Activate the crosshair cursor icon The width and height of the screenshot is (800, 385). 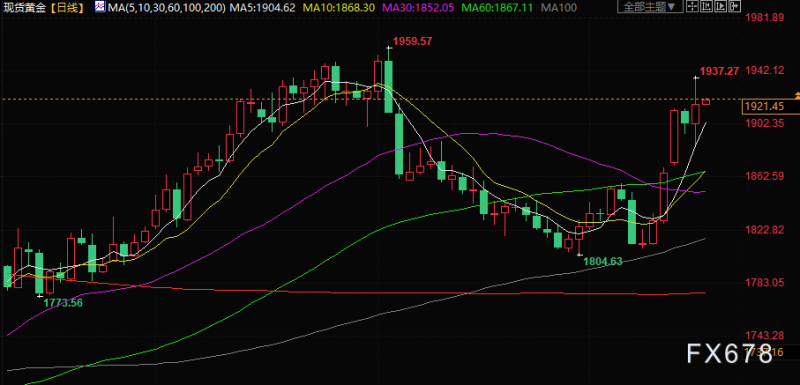tap(692, 6)
